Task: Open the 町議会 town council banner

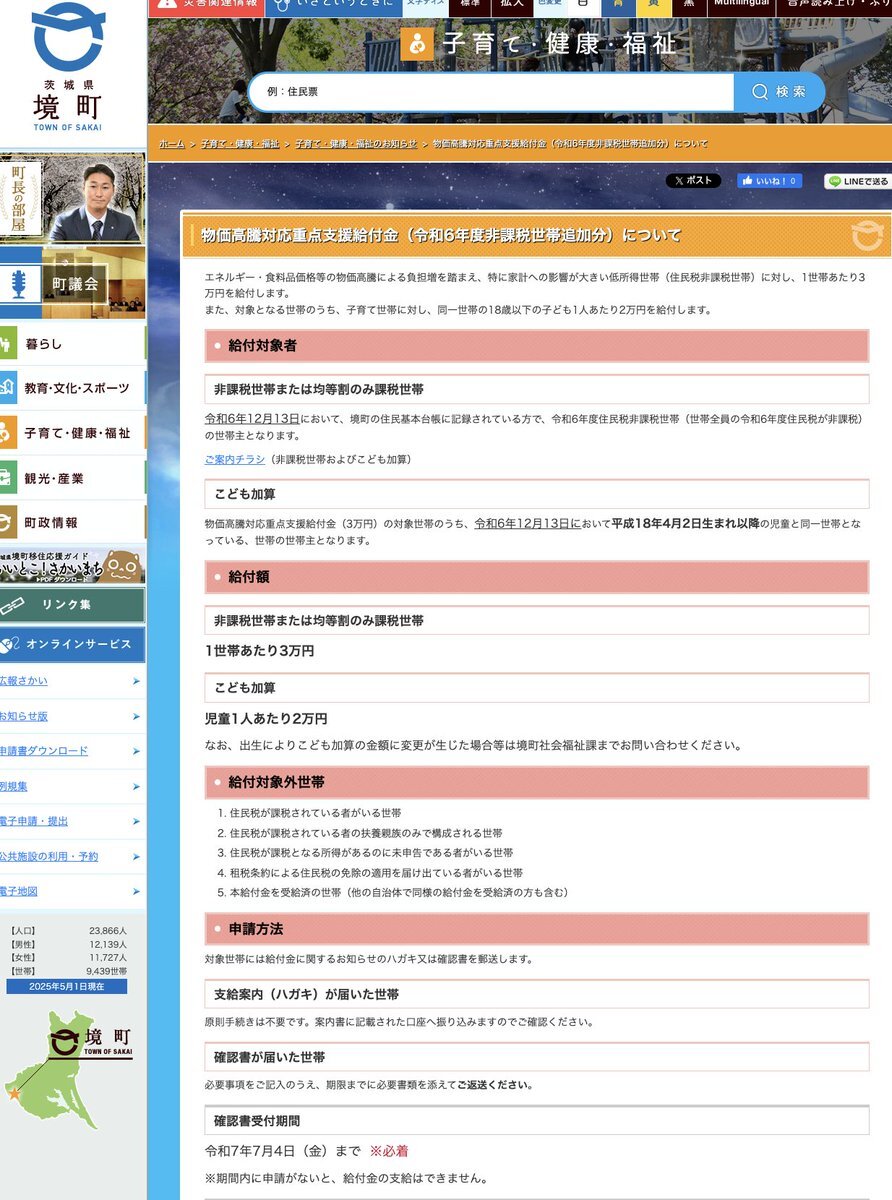Action: coord(72,284)
